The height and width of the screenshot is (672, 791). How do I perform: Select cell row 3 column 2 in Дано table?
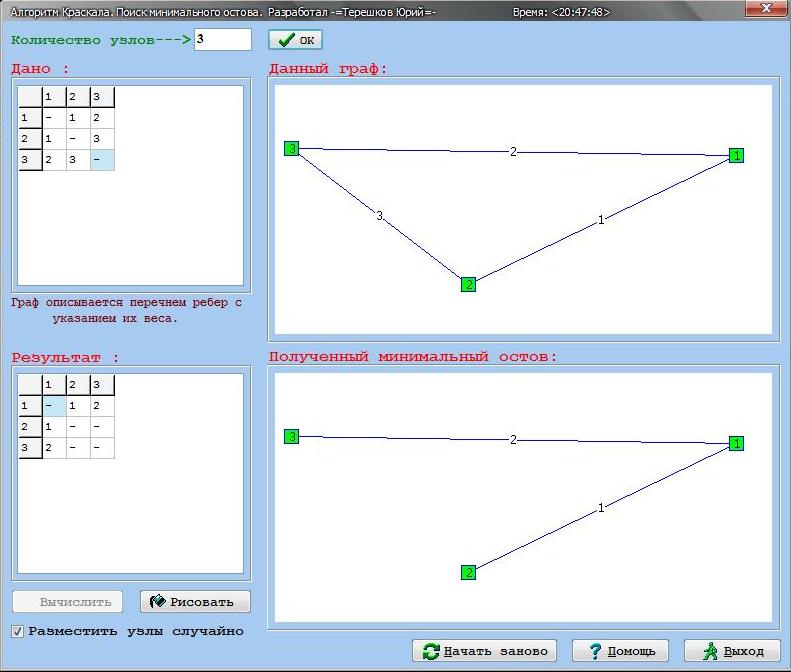pyautogui.click(x=78, y=160)
